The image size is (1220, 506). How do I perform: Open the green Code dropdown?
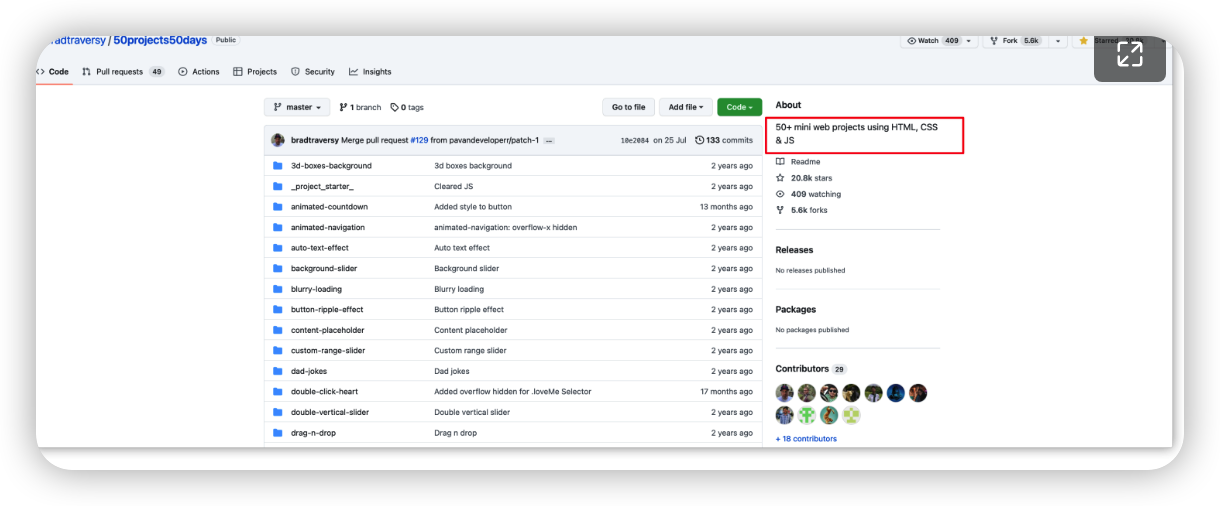tap(740, 107)
